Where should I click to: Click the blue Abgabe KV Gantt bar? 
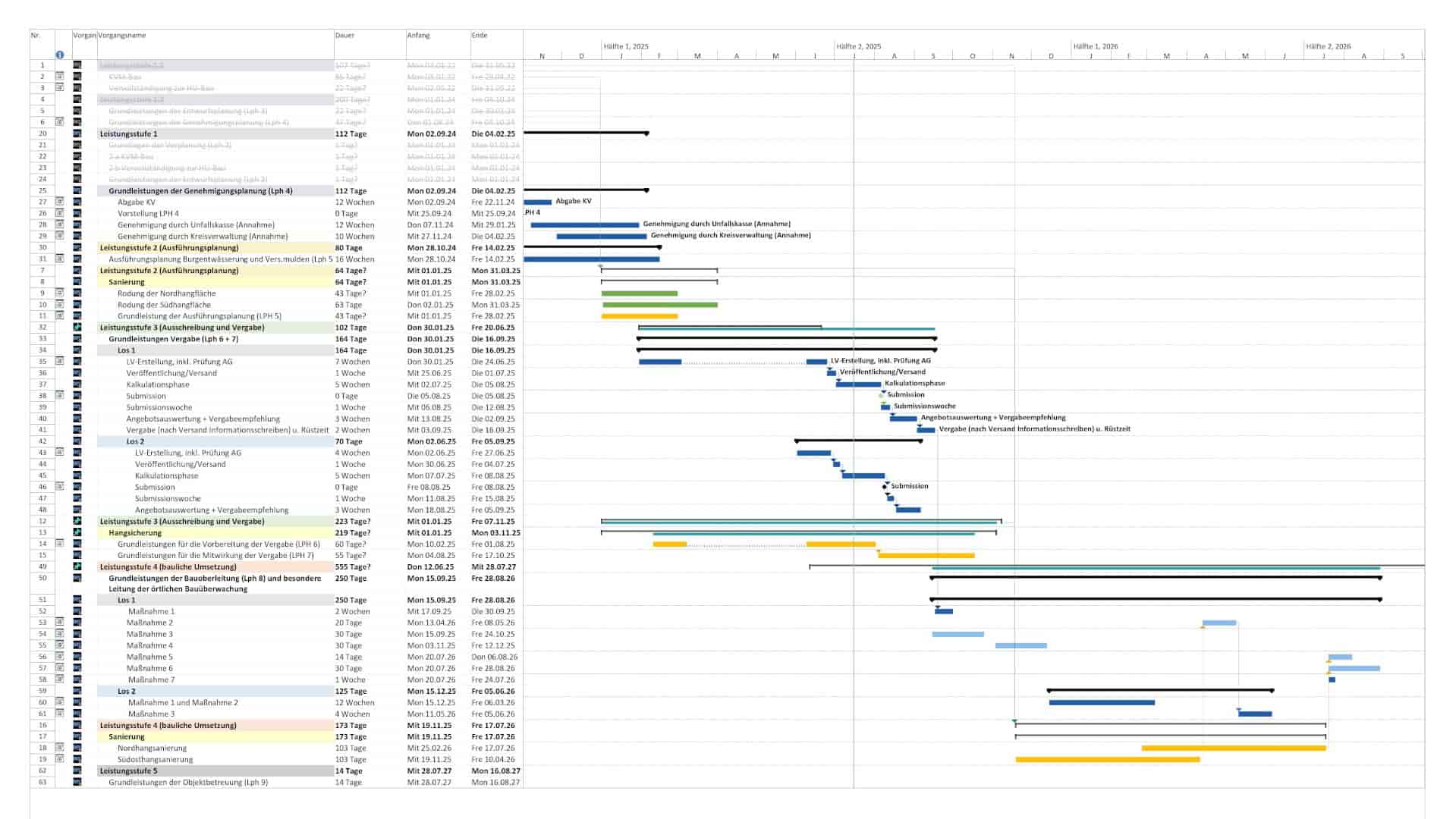(537, 202)
